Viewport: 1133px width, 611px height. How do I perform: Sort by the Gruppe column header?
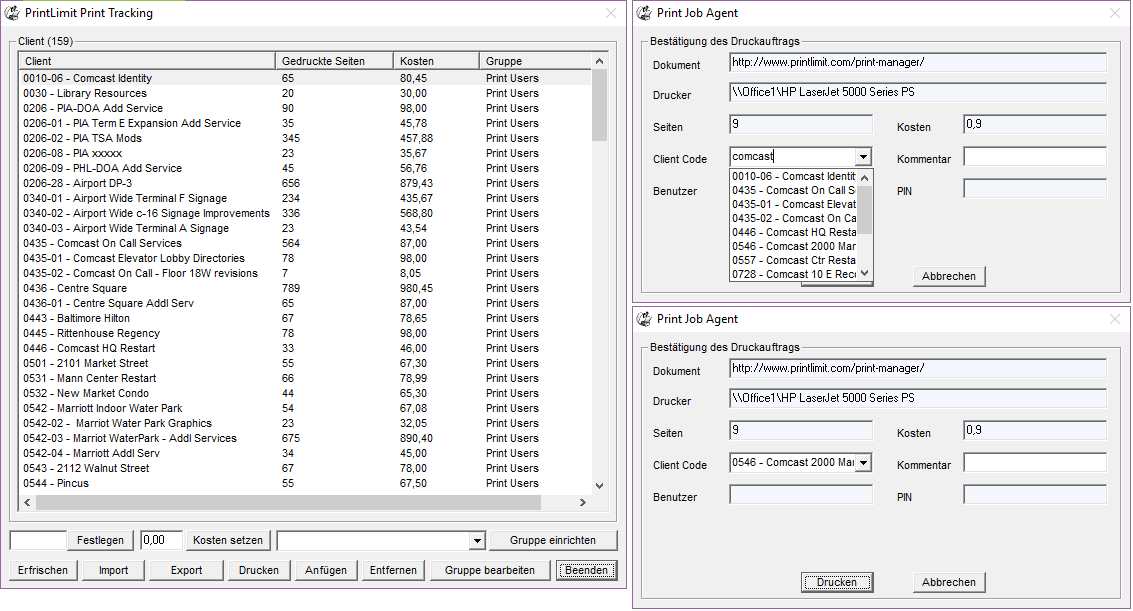tap(535, 61)
